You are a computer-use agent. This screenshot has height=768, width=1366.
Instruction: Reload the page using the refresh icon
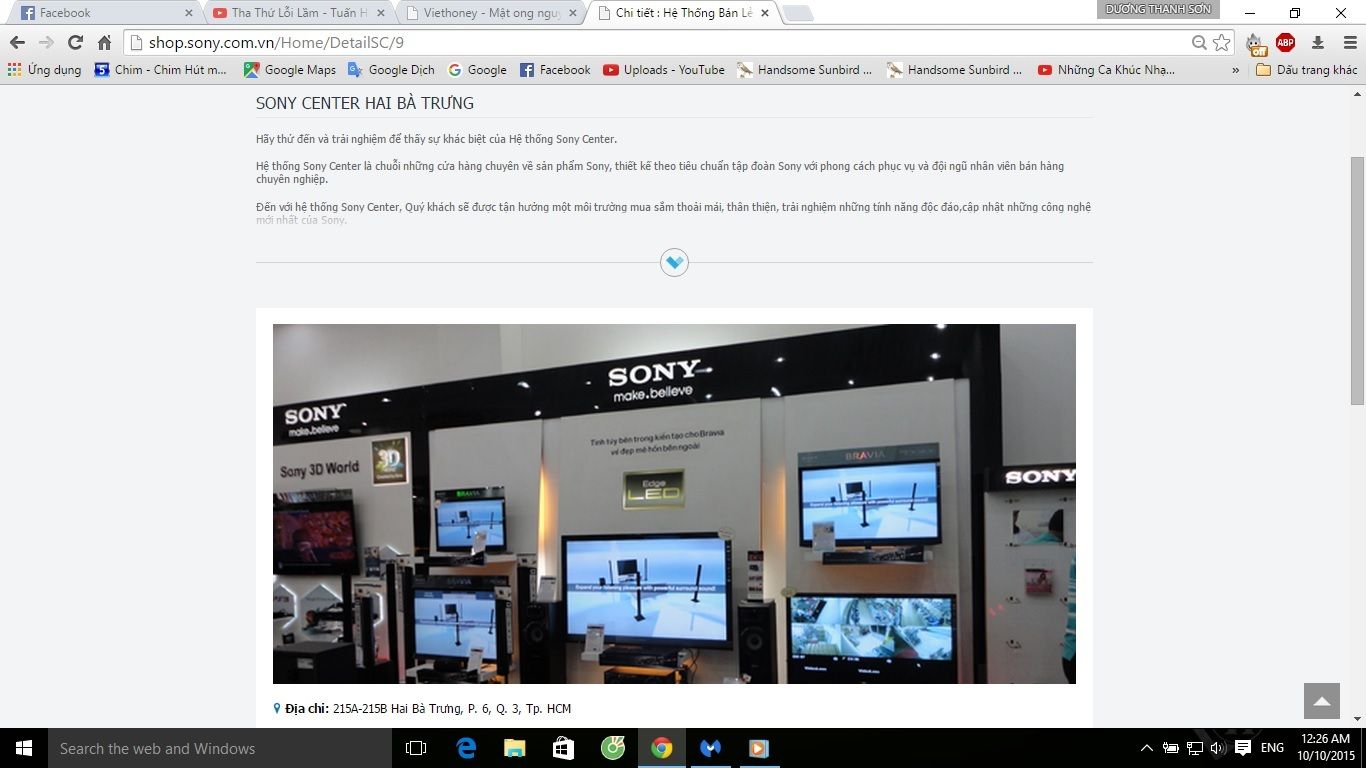[x=74, y=43]
